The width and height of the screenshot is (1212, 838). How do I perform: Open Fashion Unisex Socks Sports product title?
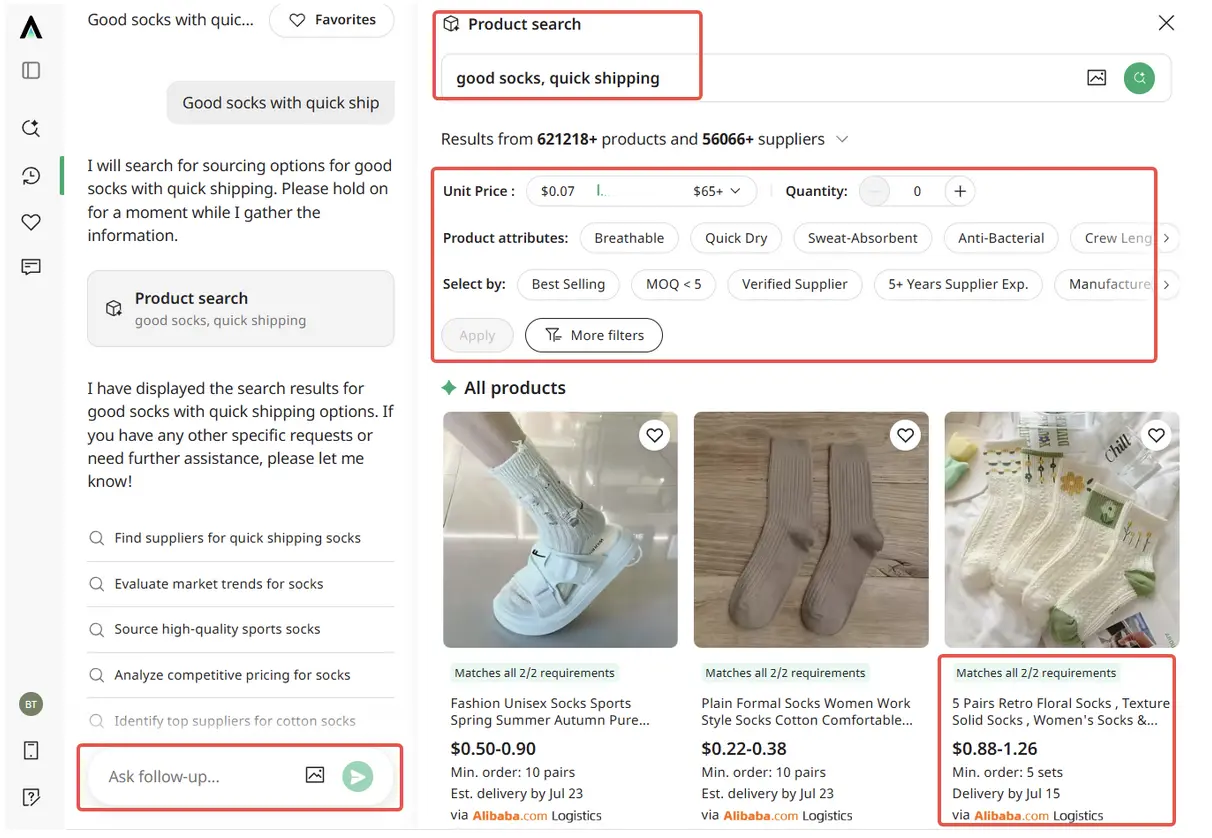click(551, 711)
